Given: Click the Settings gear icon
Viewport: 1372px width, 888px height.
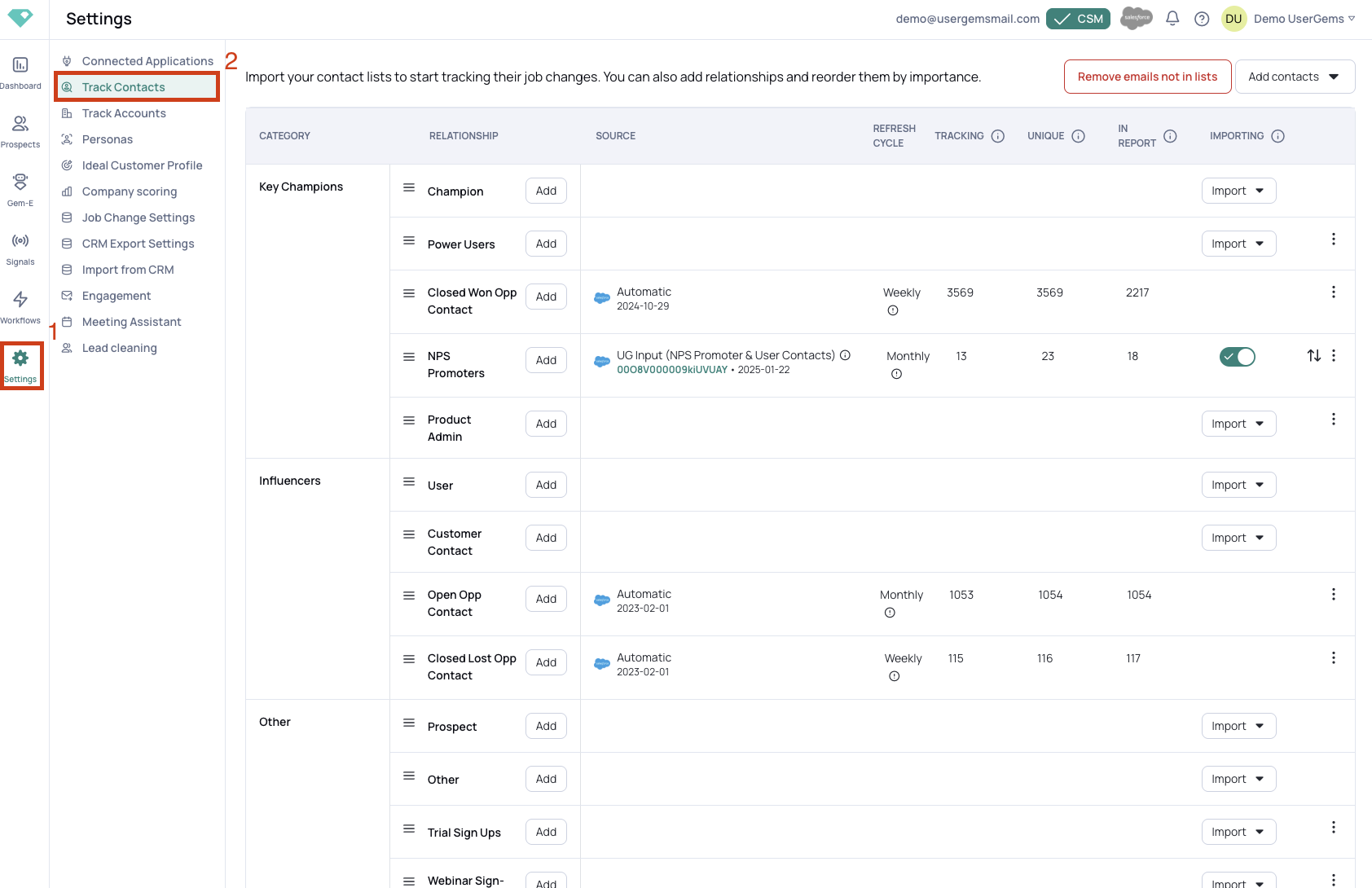Looking at the screenshot, I should point(20,358).
